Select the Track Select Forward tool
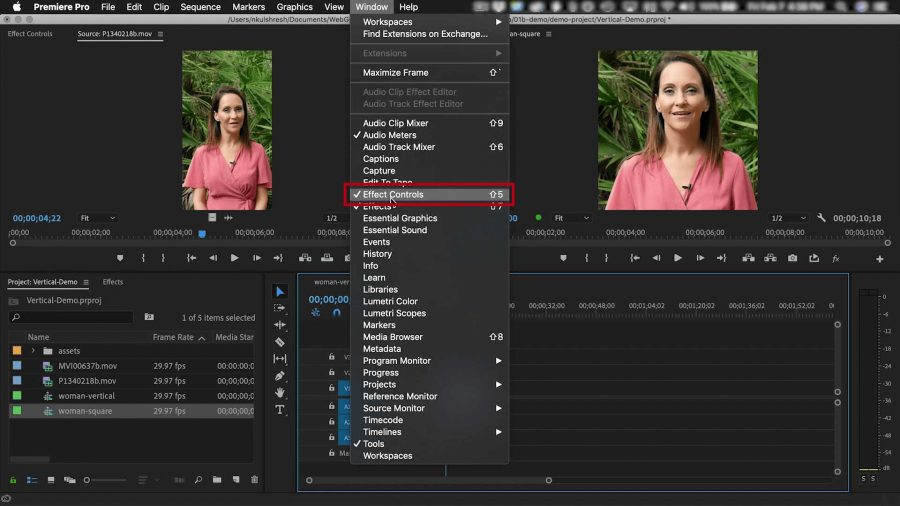 280,308
